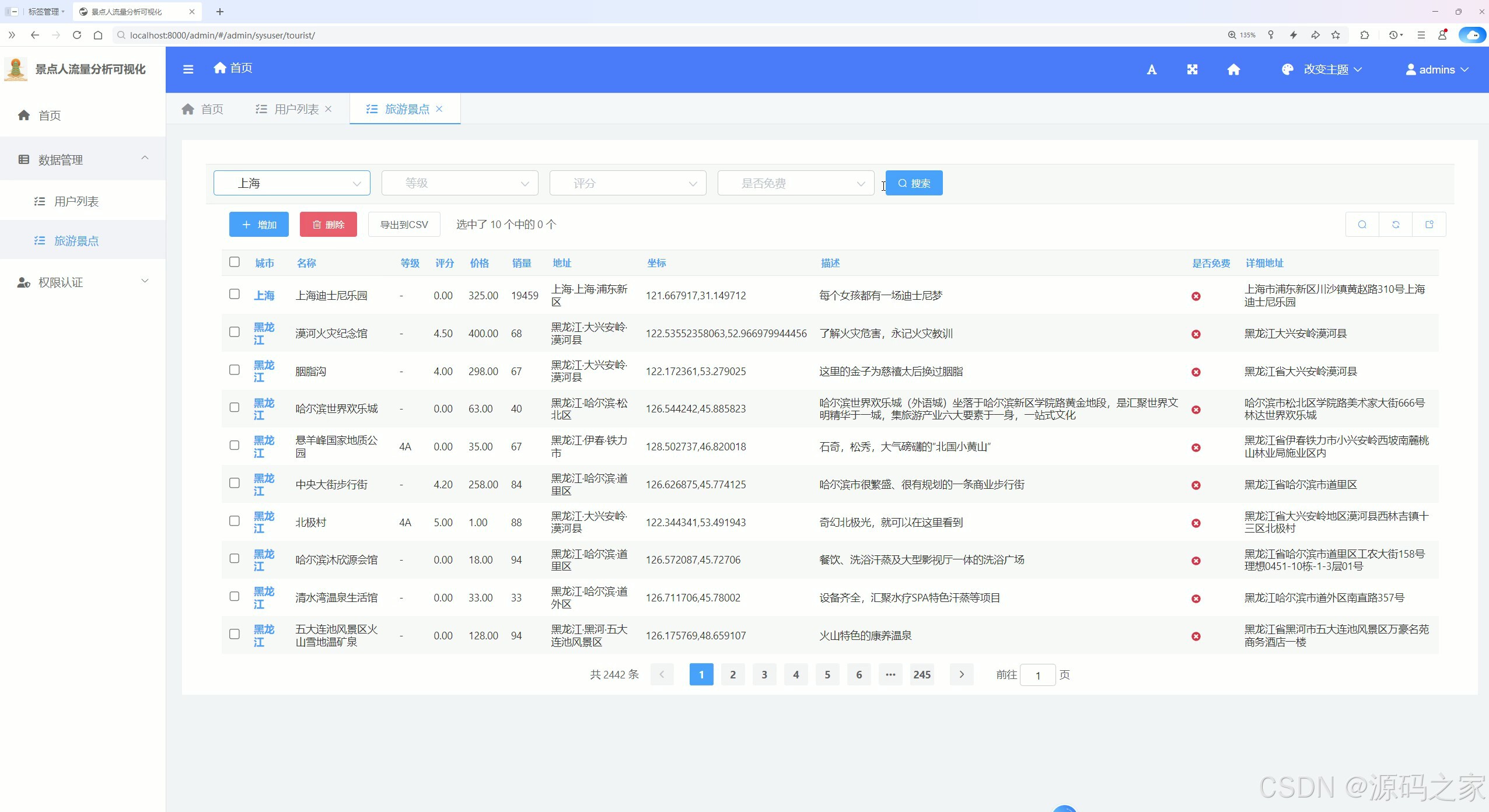Click the home icon next to theme option
Viewport: 1489px width, 812px height.
[1233, 69]
